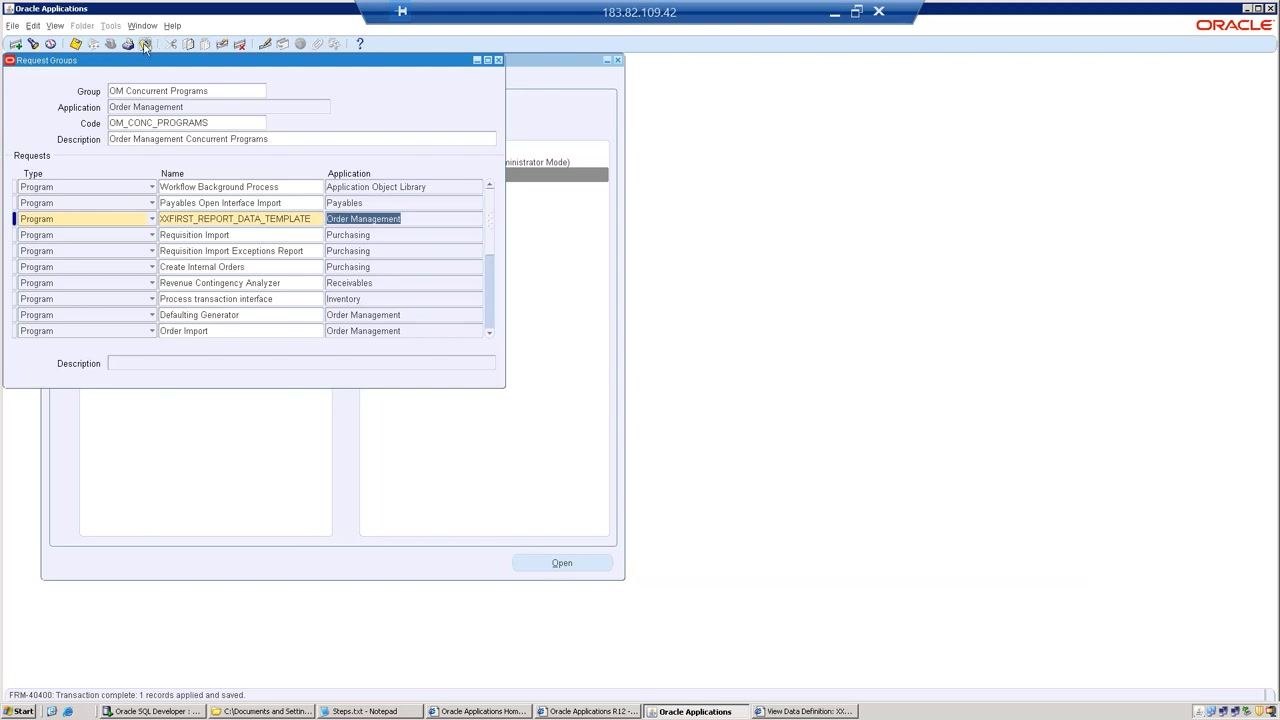Click the Code field OM_CONC_PROGRAMS
The width and height of the screenshot is (1280, 720).
(x=187, y=123)
